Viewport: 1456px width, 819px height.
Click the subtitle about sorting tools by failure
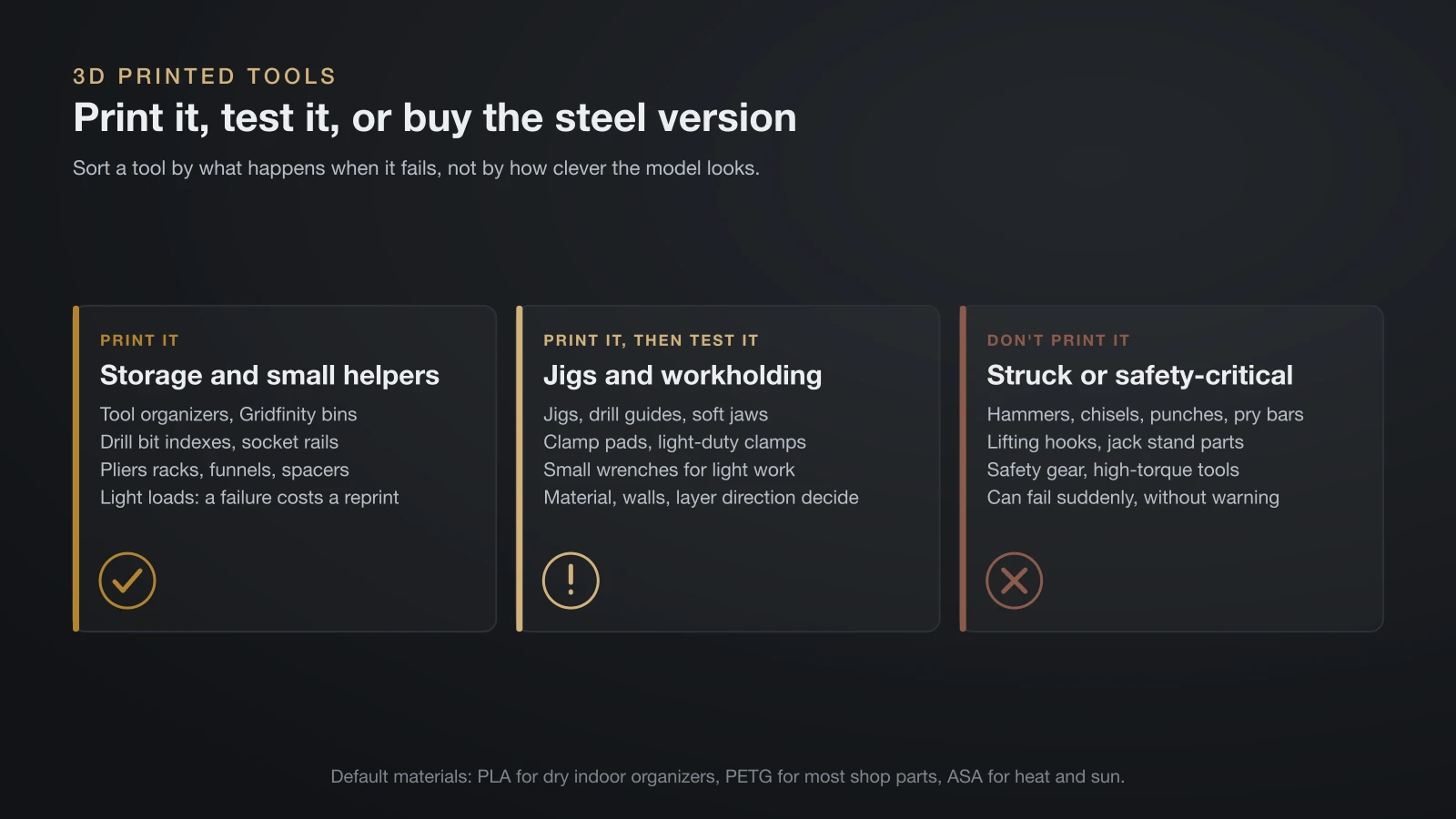(x=416, y=168)
